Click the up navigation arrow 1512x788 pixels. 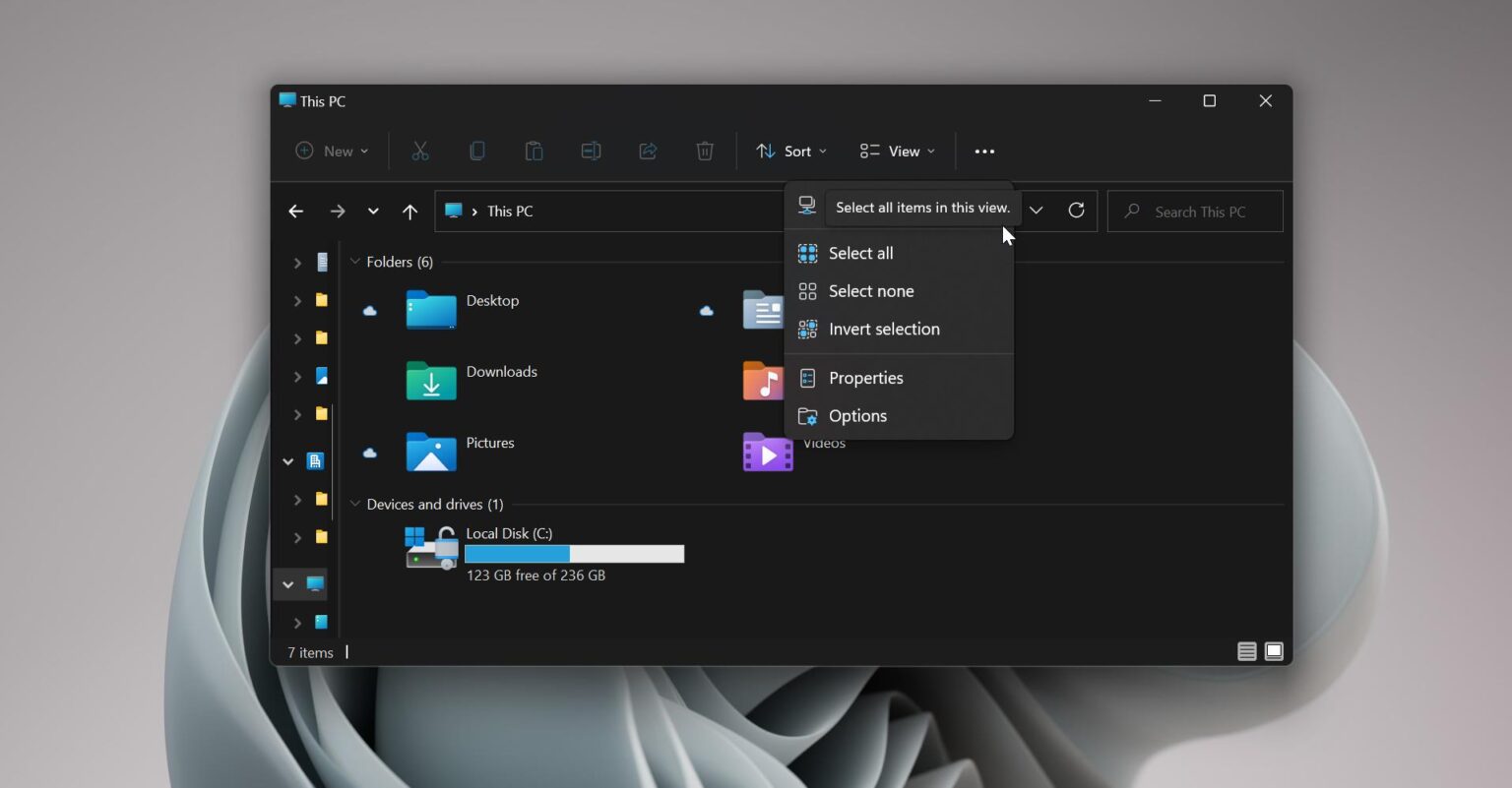[410, 211]
